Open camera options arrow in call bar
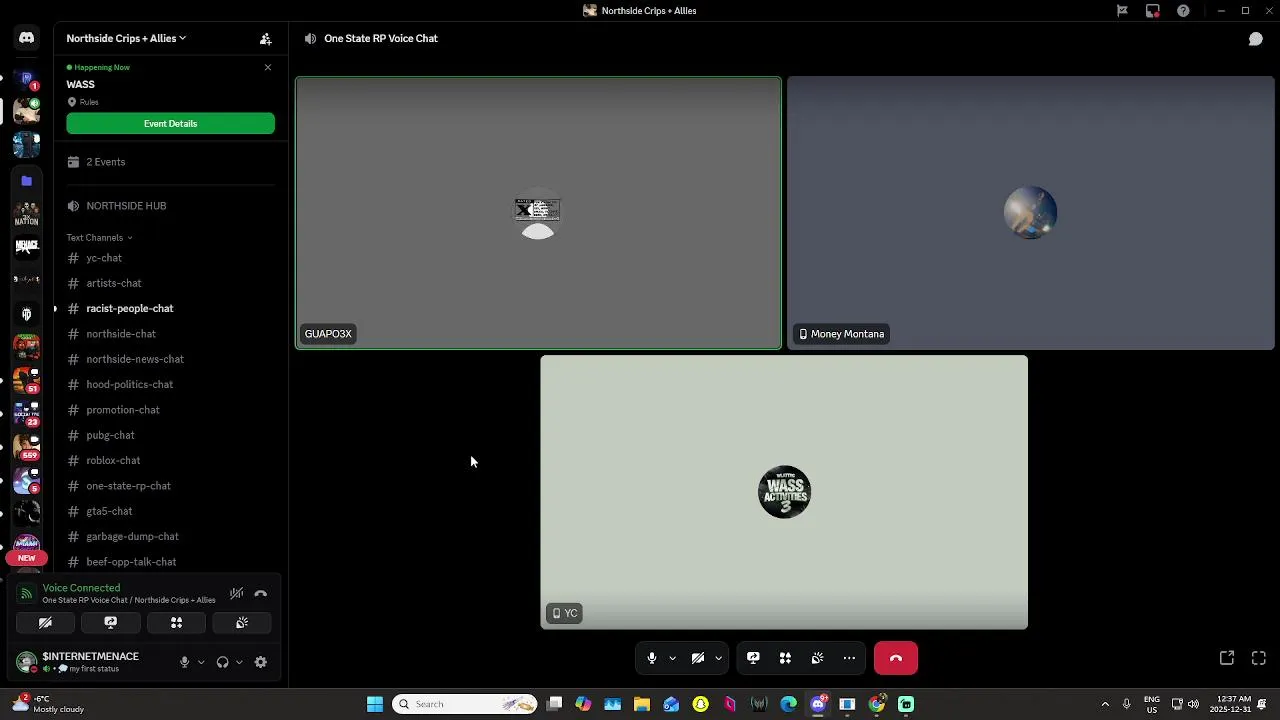Screen dimensions: 1280x720 coord(718,658)
